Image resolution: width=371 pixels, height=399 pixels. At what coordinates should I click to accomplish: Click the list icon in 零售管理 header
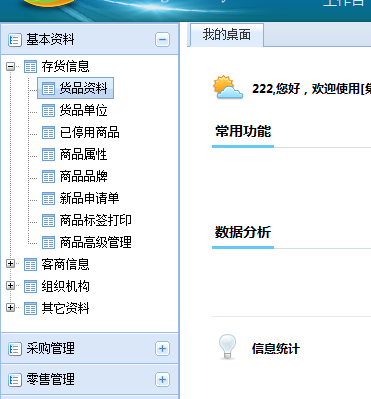tap(15, 380)
